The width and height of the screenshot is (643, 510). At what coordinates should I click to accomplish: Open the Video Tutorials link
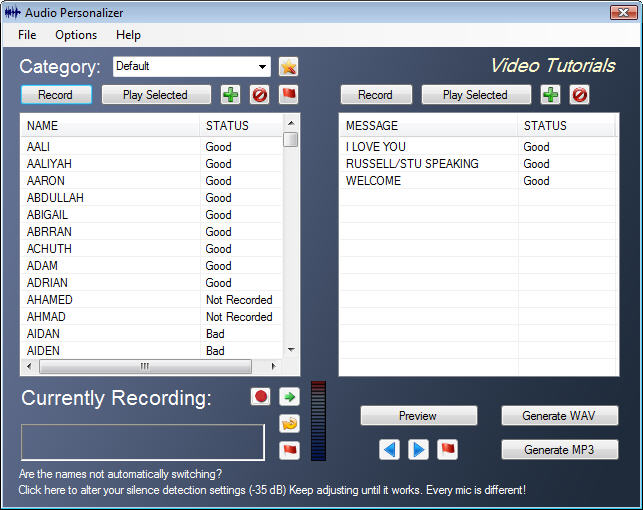coord(552,66)
